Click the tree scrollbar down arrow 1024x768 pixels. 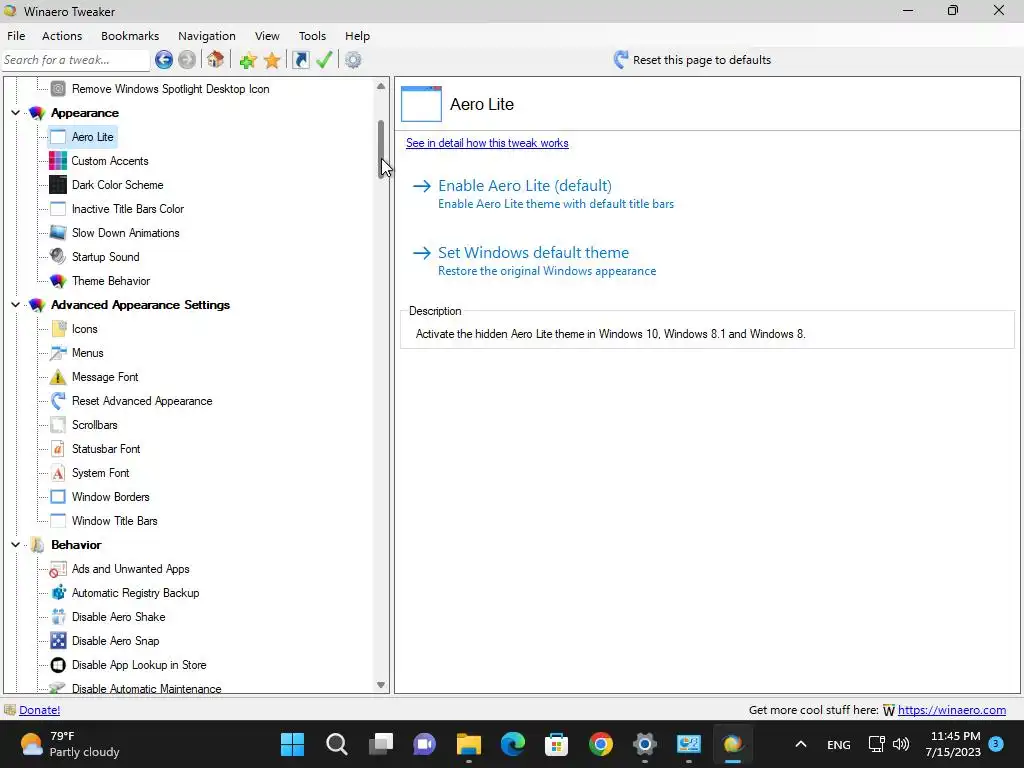click(x=381, y=685)
